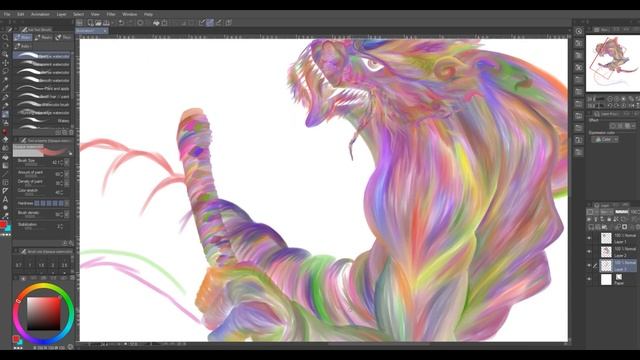Select Layer 2 in the layer list
The height and width of the screenshot is (360, 640).
pyautogui.click(x=618, y=252)
